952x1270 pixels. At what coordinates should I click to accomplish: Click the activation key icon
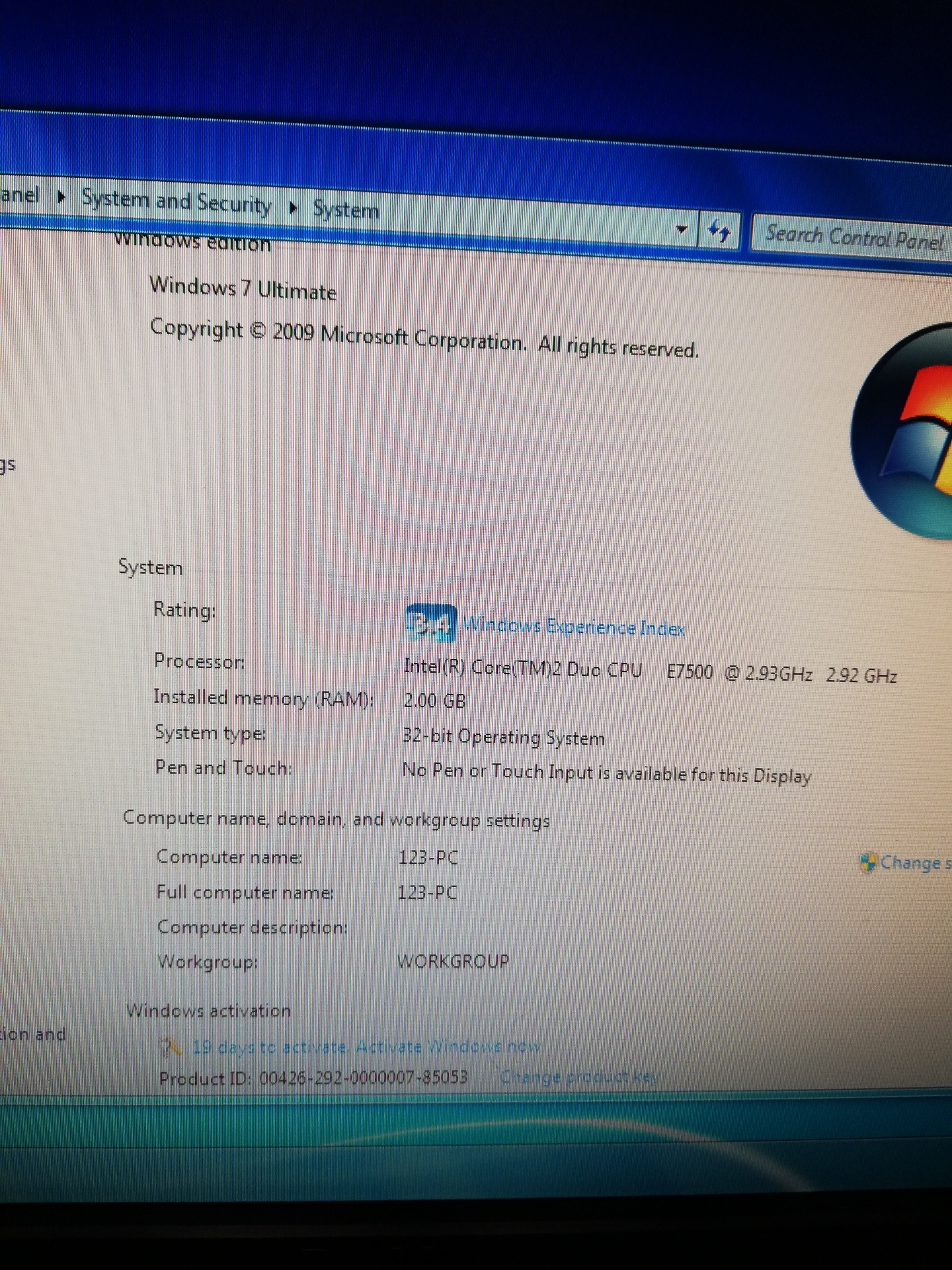click(x=171, y=1046)
